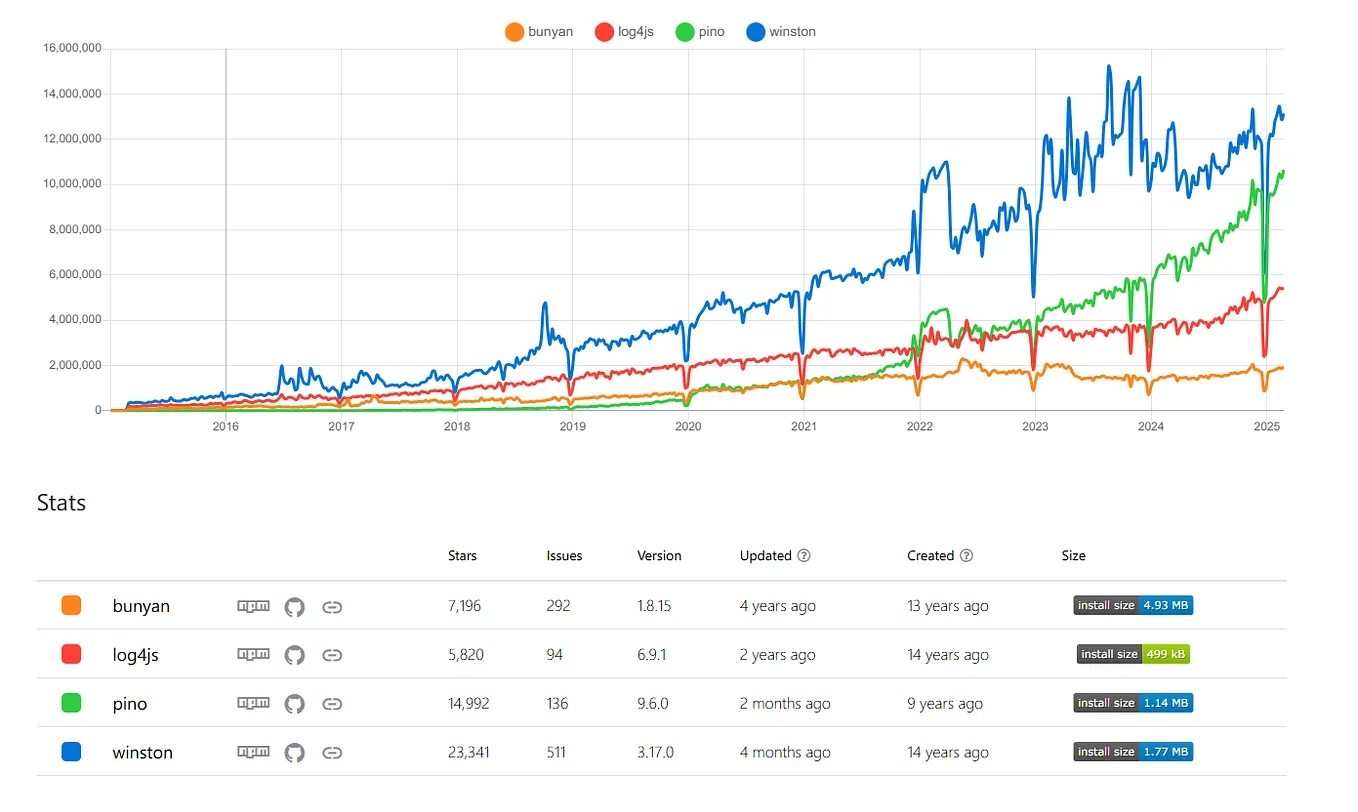
Task: Click the red color swatch beside log4js
Action: click(71, 654)
